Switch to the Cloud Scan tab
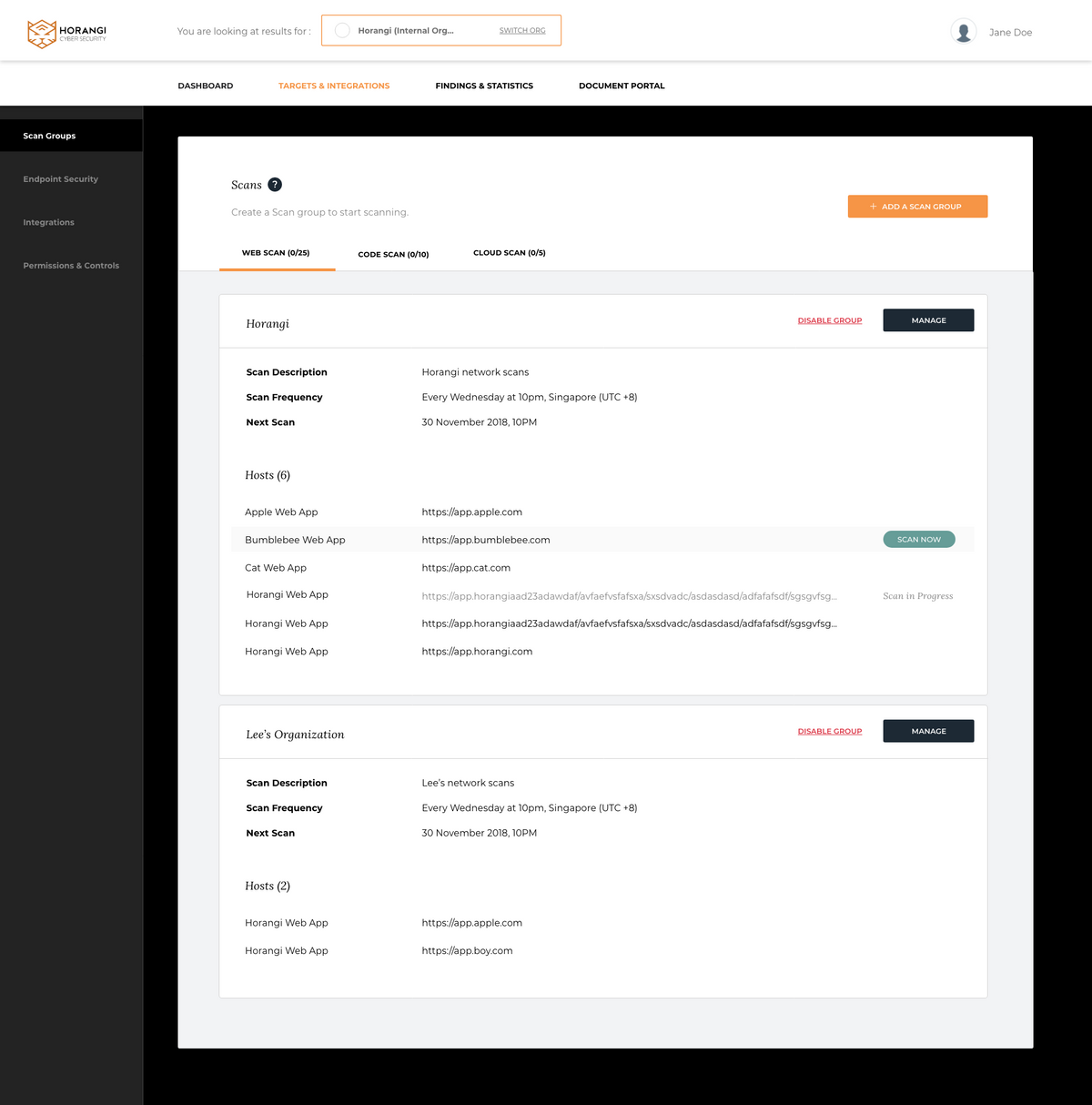The width and height of the screenshot is (1092, 1105). coord(509,253)
